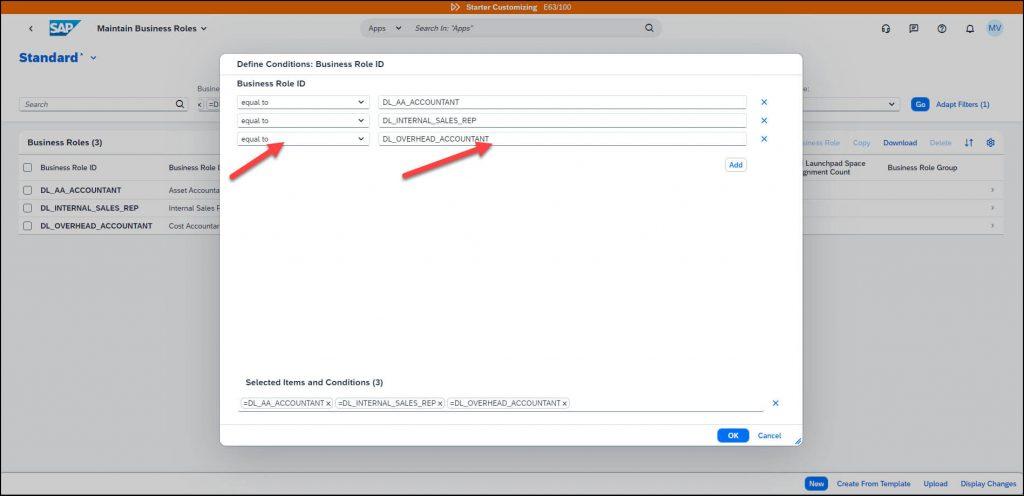
Task: Remove the DL_OVERHEAD_ACCOUNTANT condition row
Action: click(764, 139)
